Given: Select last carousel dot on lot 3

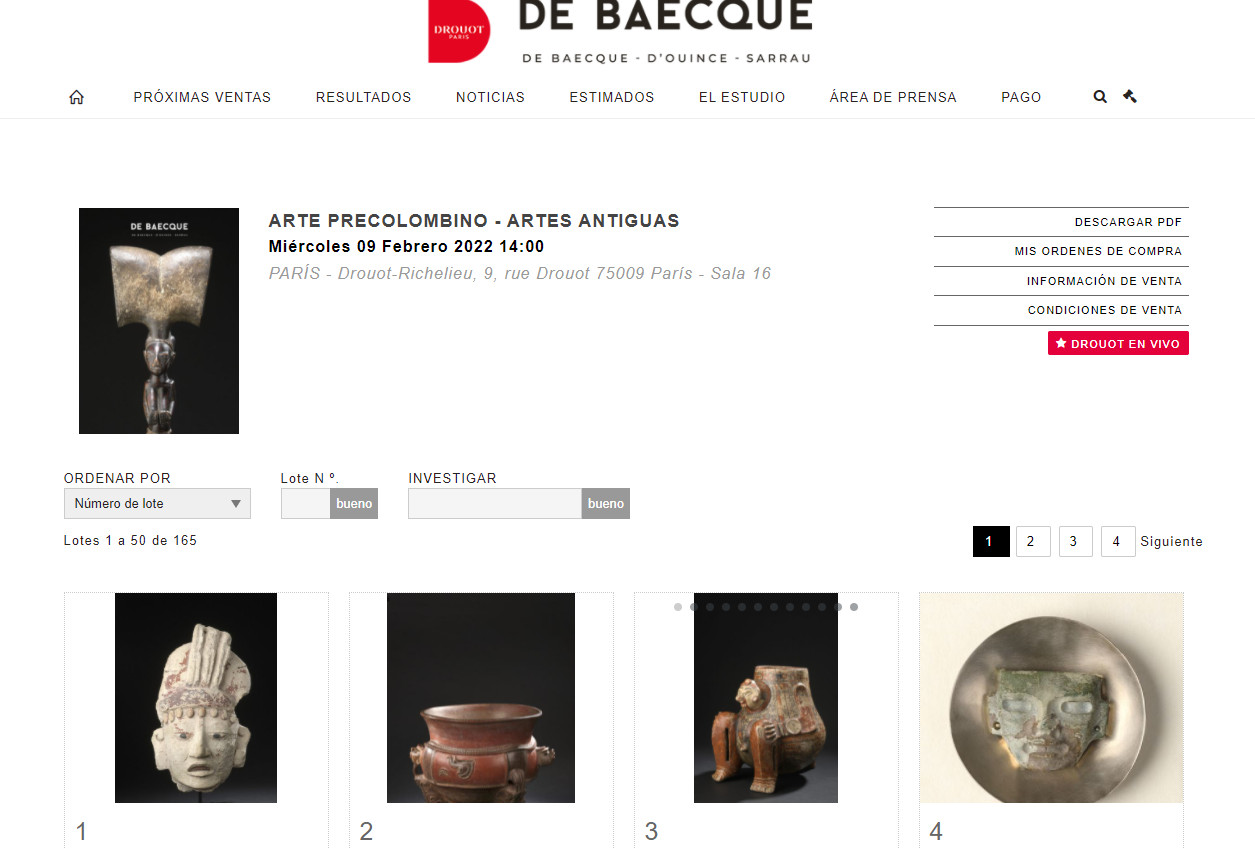Looking at the screenshot, I should 854,607.
